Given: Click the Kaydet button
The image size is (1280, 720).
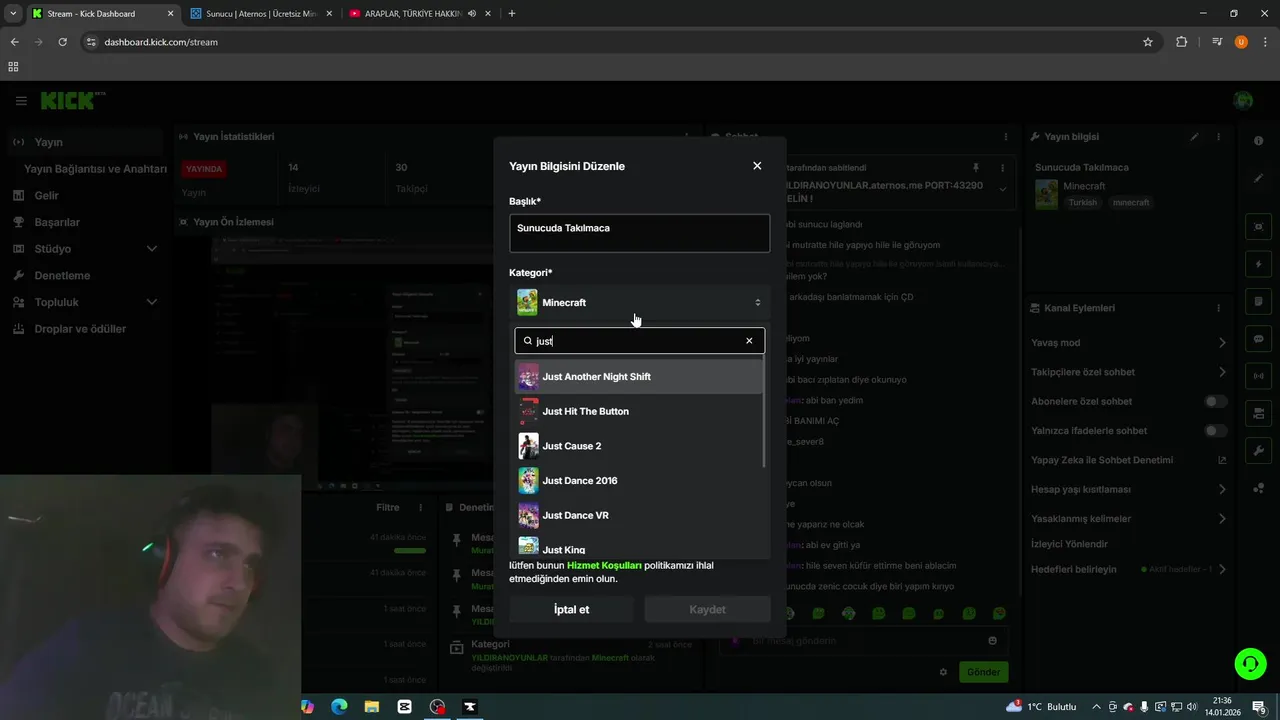Looking at the screenshot, I should (707, 609).
